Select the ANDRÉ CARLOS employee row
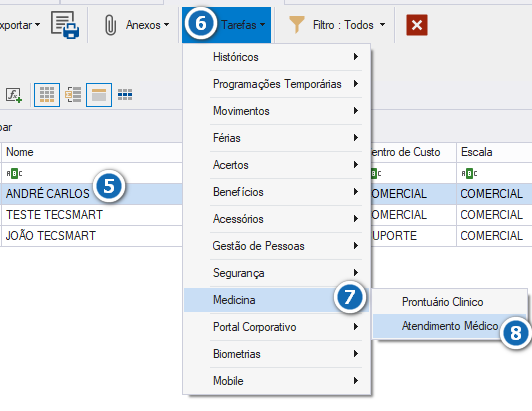Screen dimensions: 532x411 click(92, 193)
